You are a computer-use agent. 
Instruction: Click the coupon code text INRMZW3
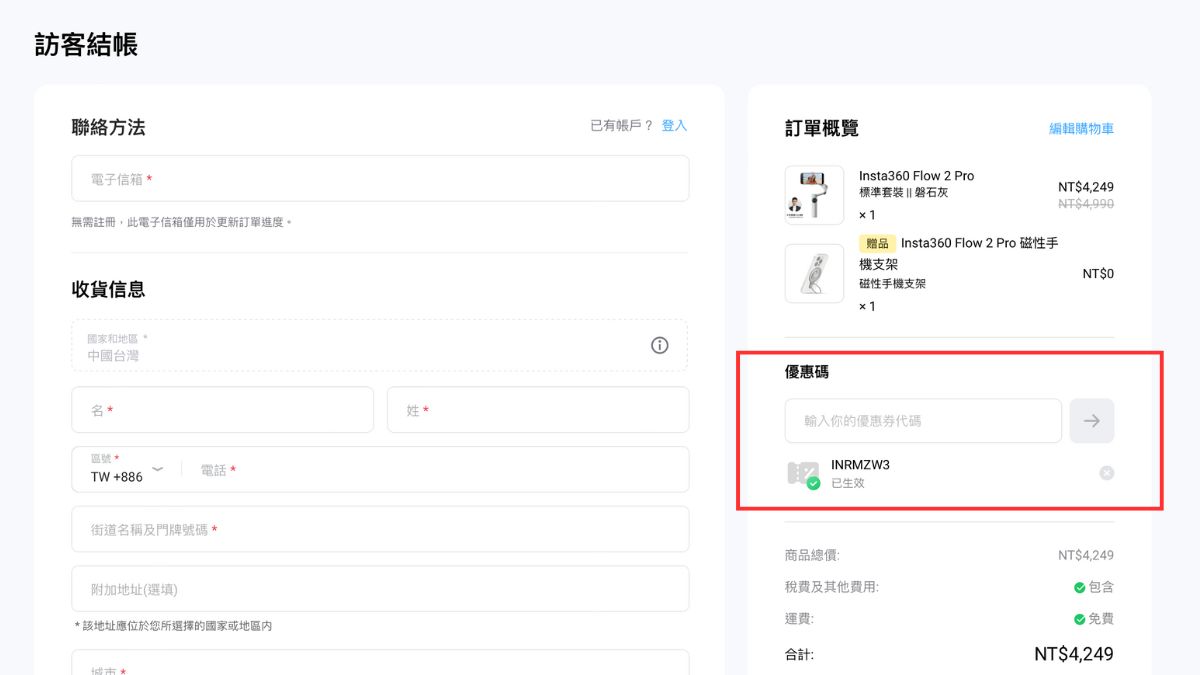pos(860,465)
